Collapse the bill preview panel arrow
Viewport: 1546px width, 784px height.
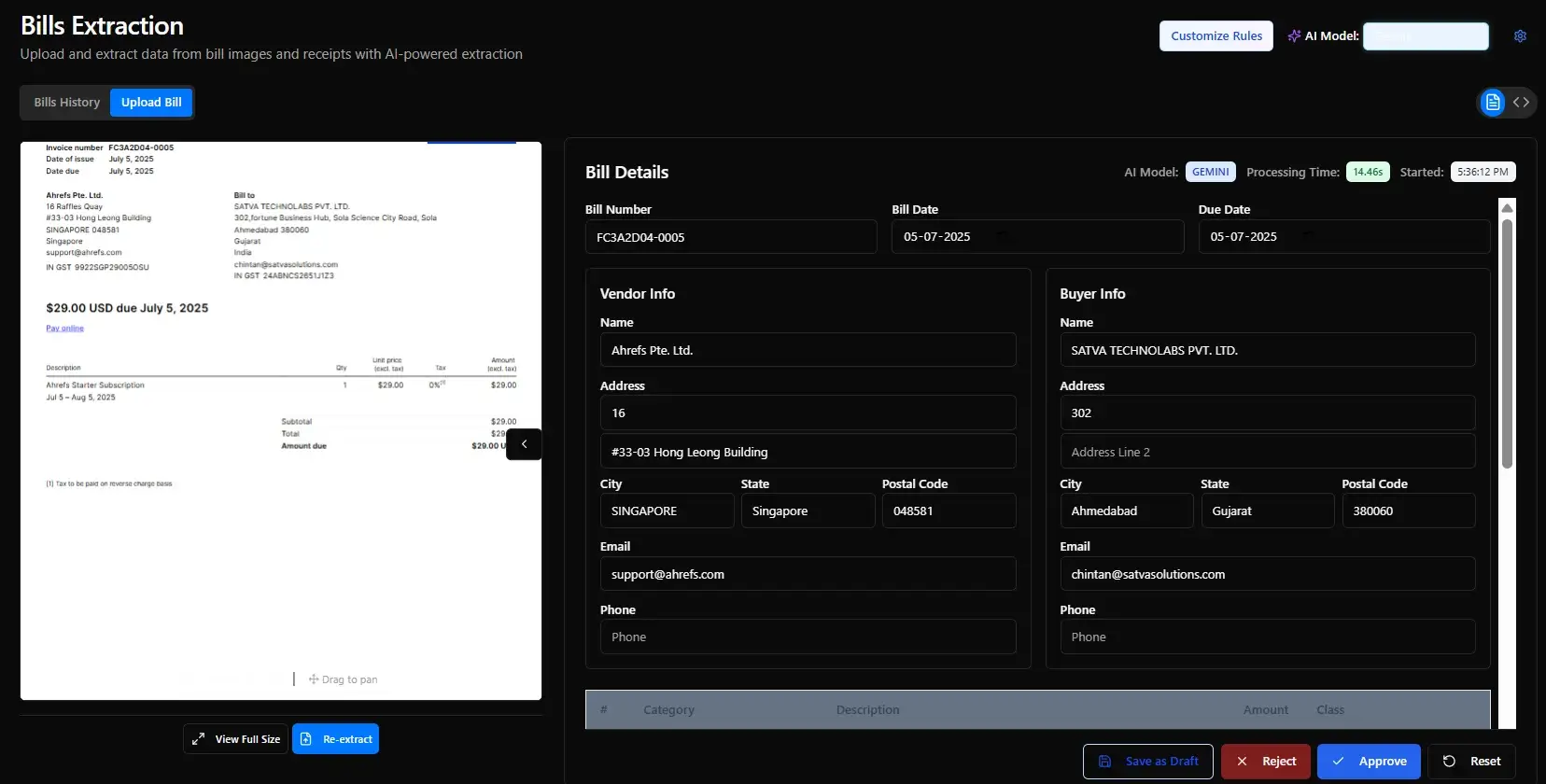click(x=524, y=444)
